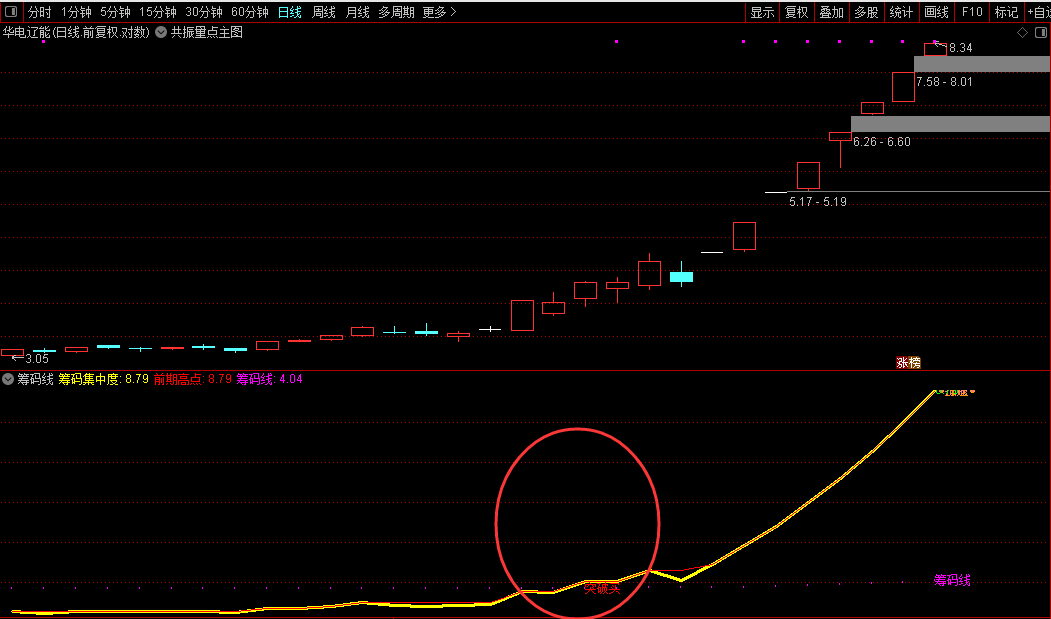
Task: Add stock via +自选 button
Action: tap(1038, 12)
